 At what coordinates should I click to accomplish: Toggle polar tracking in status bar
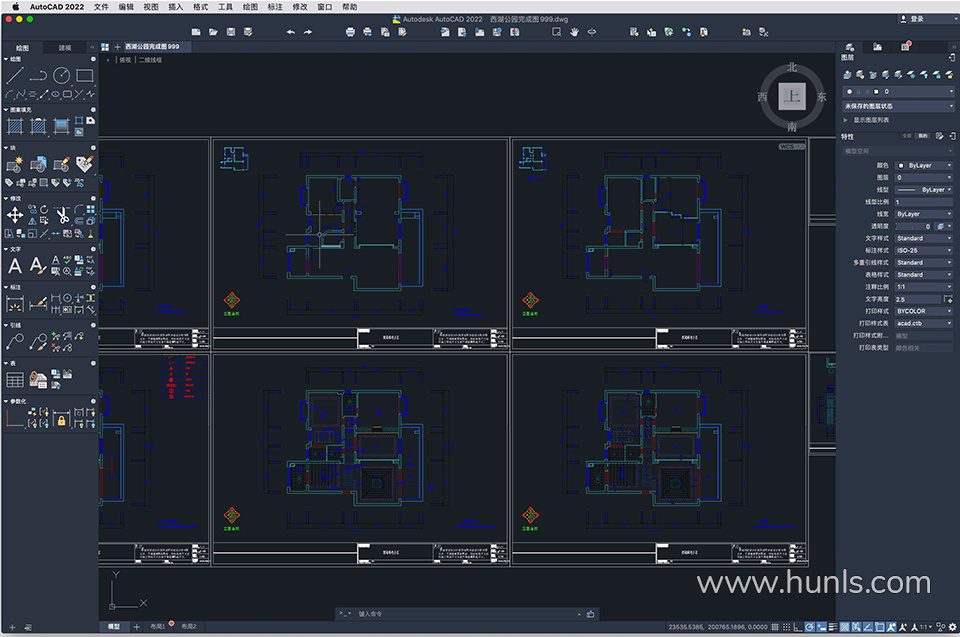coord(809,627)
